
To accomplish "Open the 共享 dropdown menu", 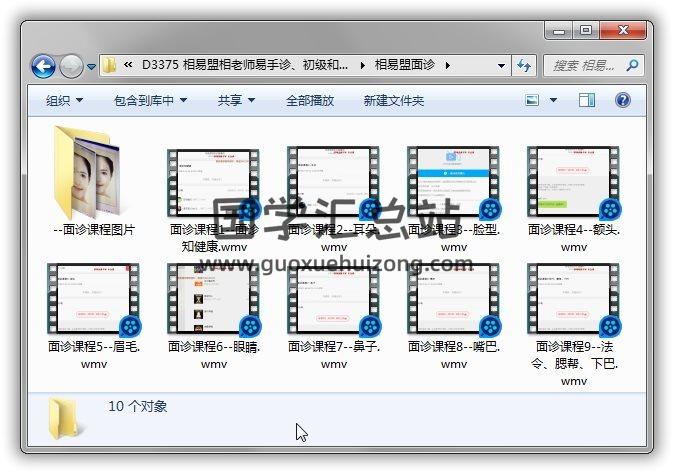I will point(236,101).
